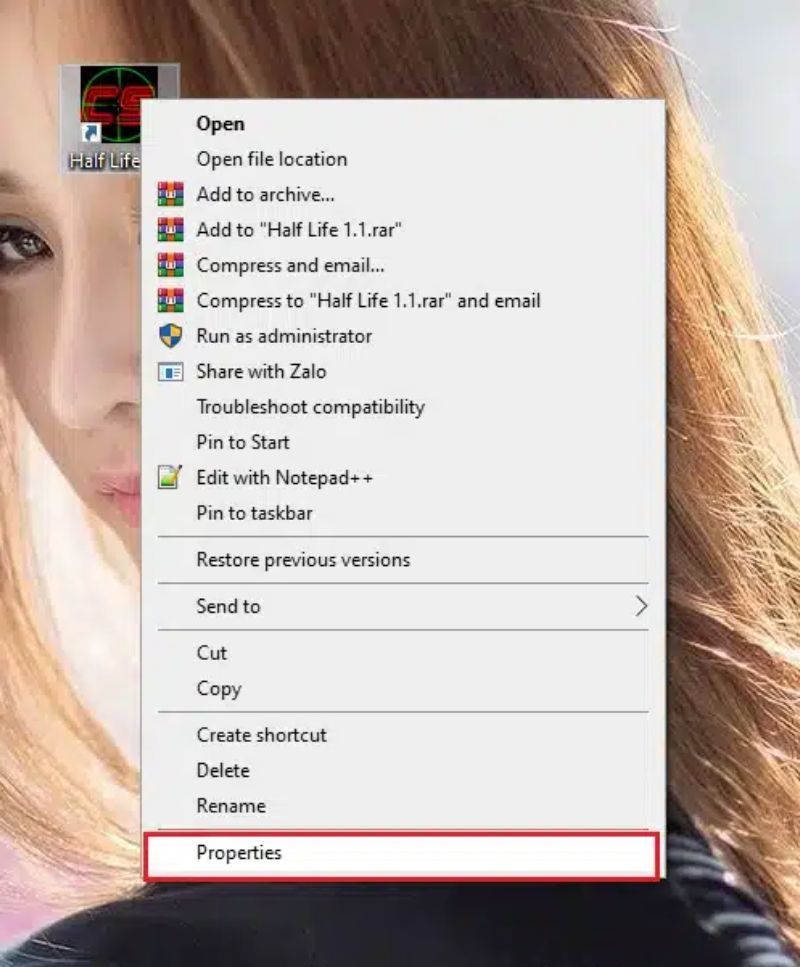Image resolution: width=800 pixels, height=967 pixels.
Task: Click the Zalo share icon
Action: (x=171, y=372)
